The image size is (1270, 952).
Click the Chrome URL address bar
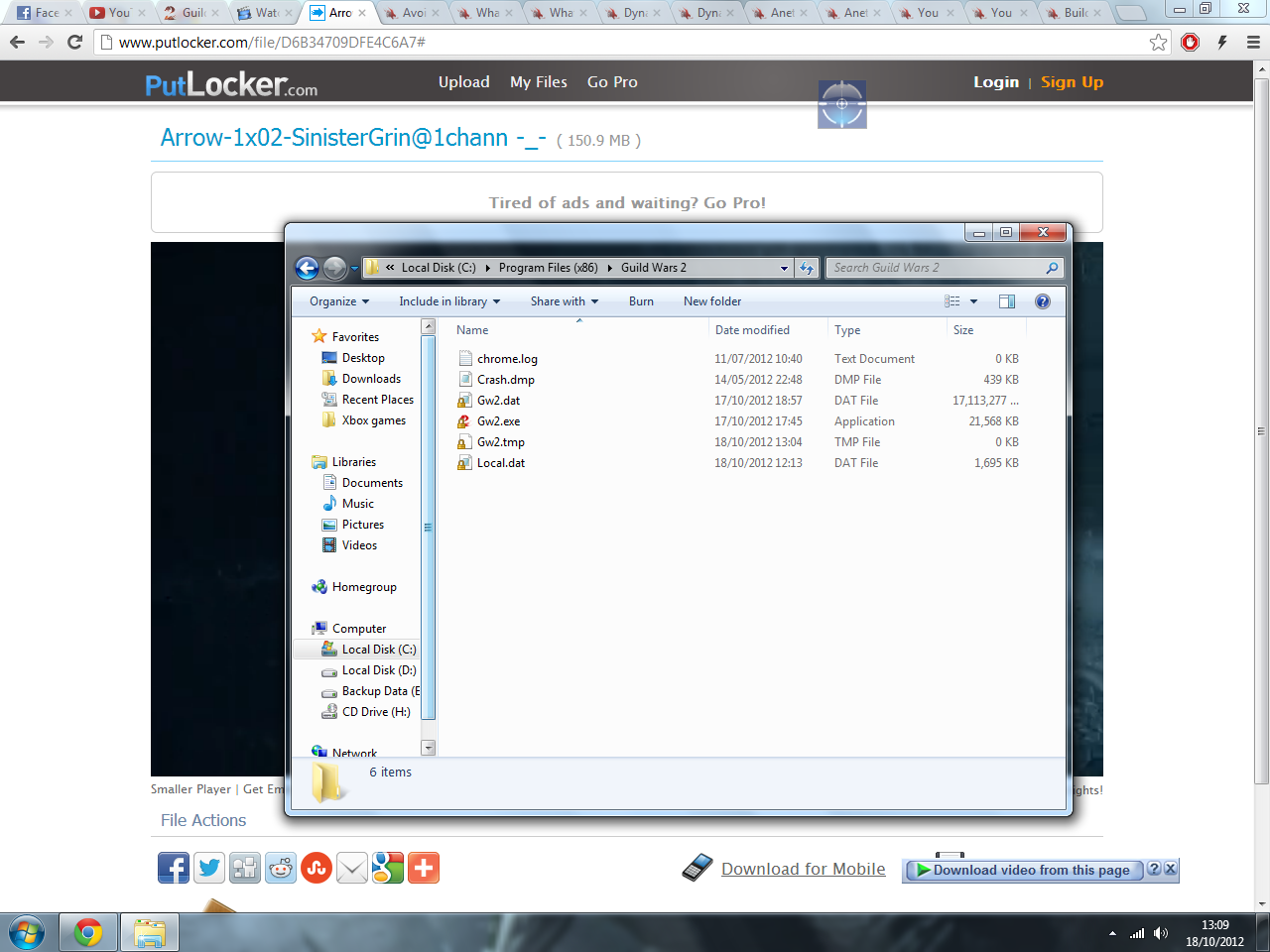[631, 42]
